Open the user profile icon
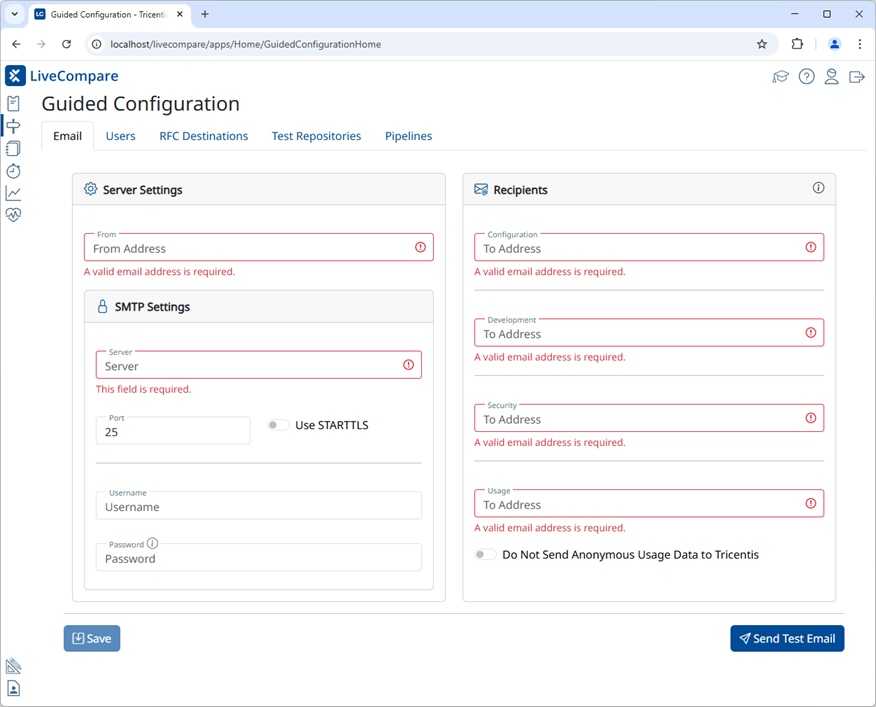The image size is (876, 707). coord(831,76)
